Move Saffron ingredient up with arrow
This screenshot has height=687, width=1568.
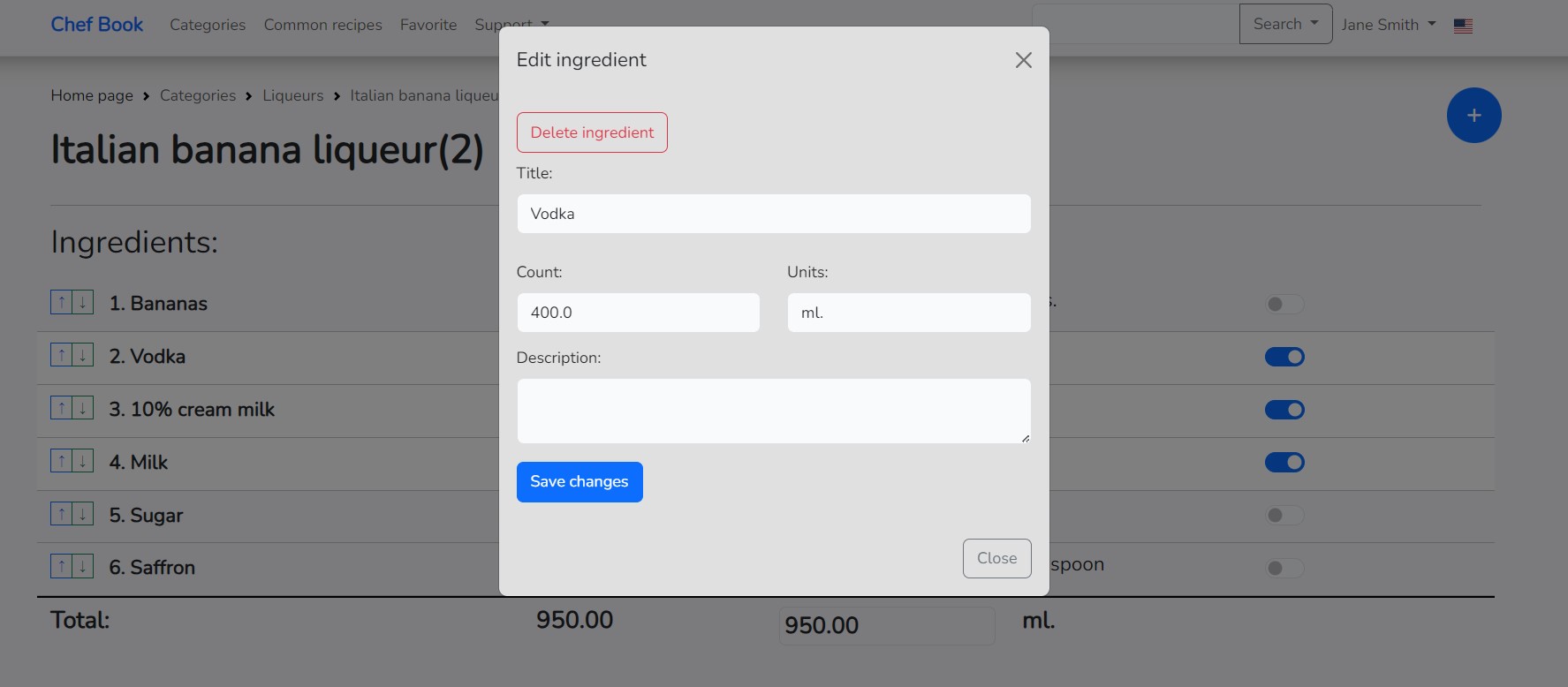pyautogui.click(x=61, y=567)
